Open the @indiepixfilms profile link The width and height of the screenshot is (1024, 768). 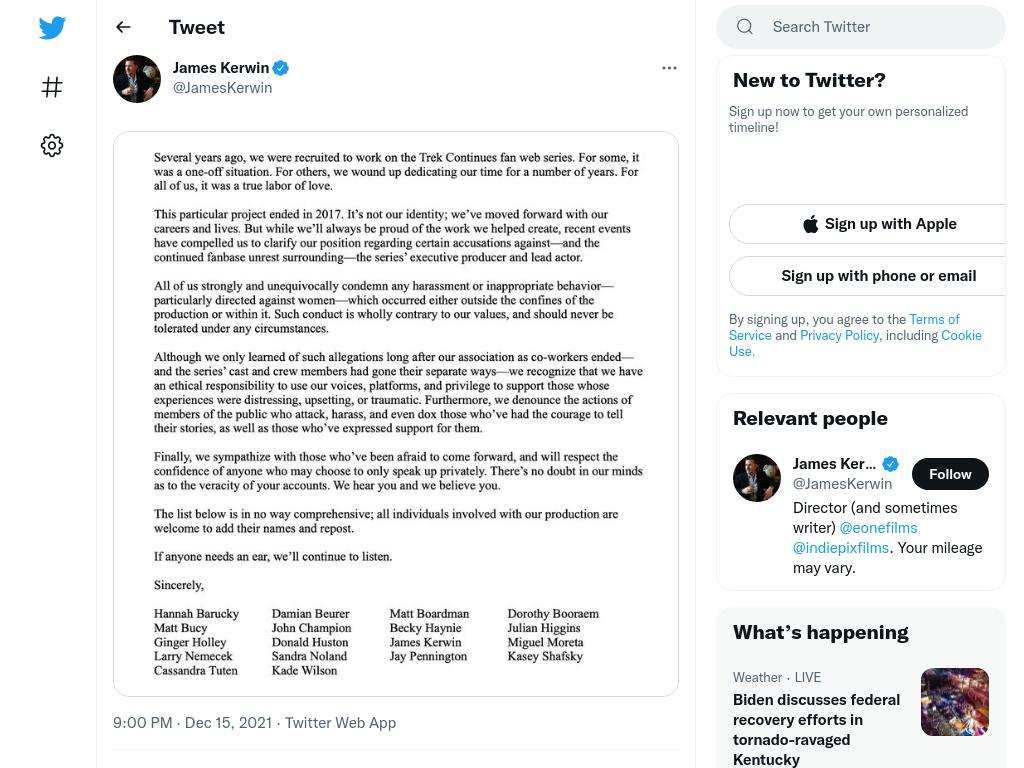coord(840,548)
